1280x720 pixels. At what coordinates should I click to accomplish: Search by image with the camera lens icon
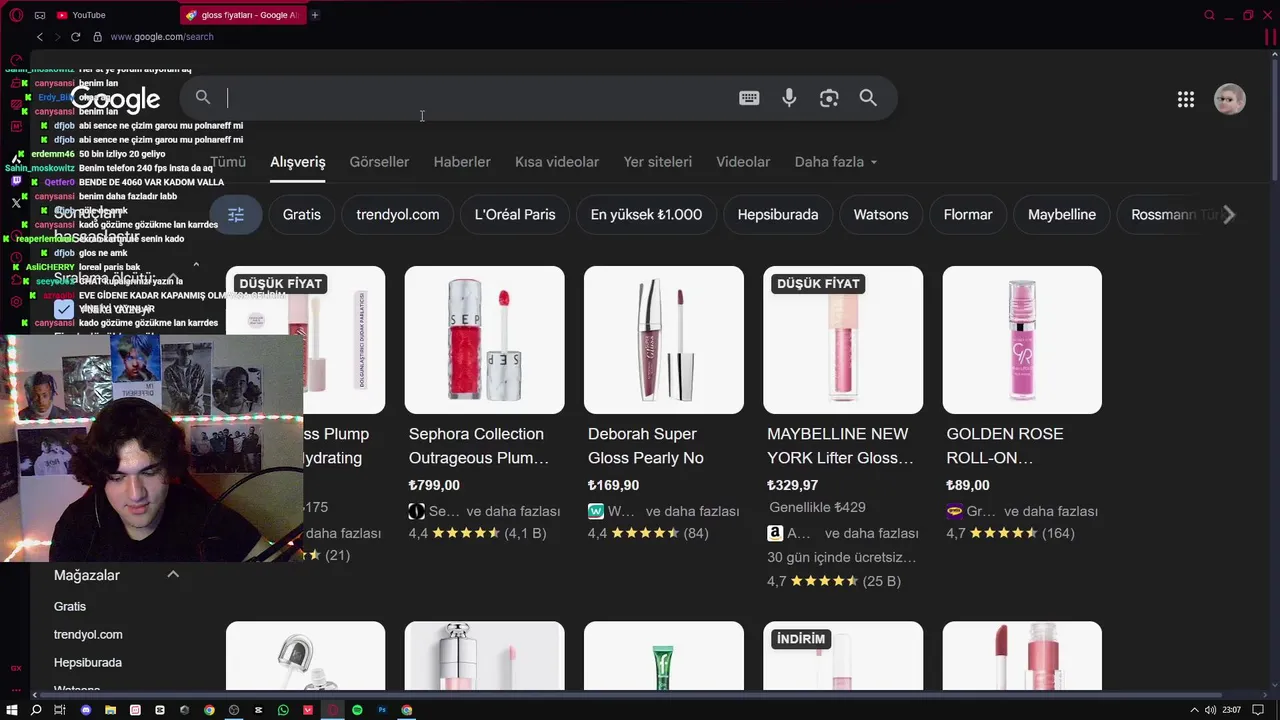point(829,98)
